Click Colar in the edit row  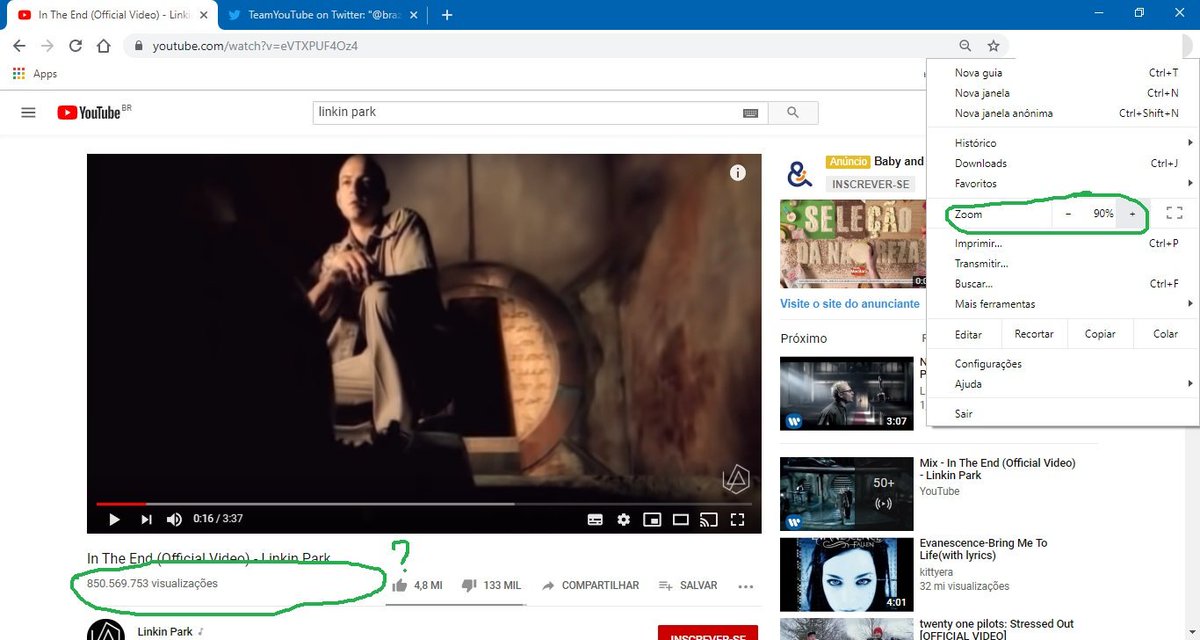click(1166, 334)
